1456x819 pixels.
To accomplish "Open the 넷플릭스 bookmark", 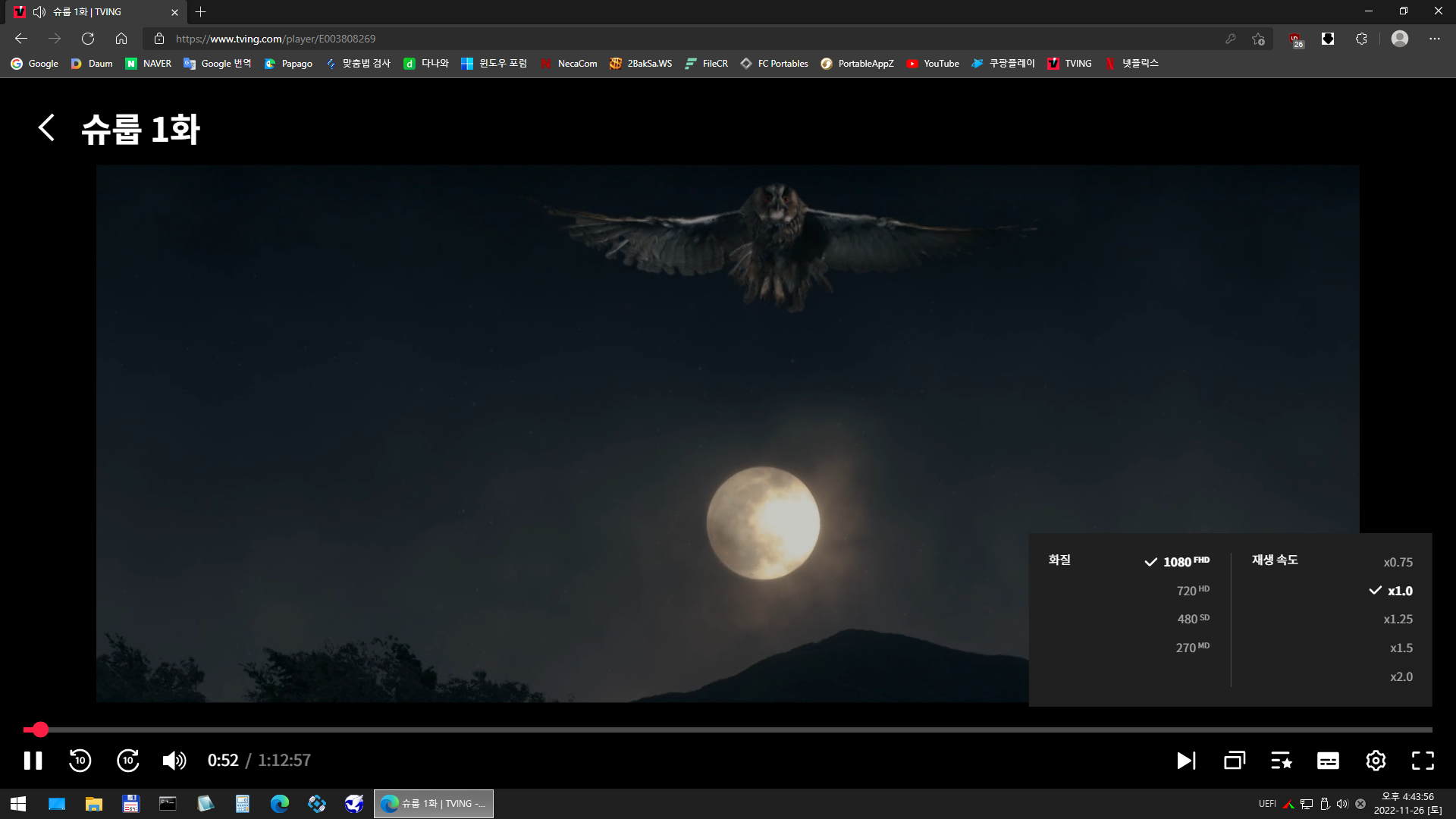I will pos(1131,64).
